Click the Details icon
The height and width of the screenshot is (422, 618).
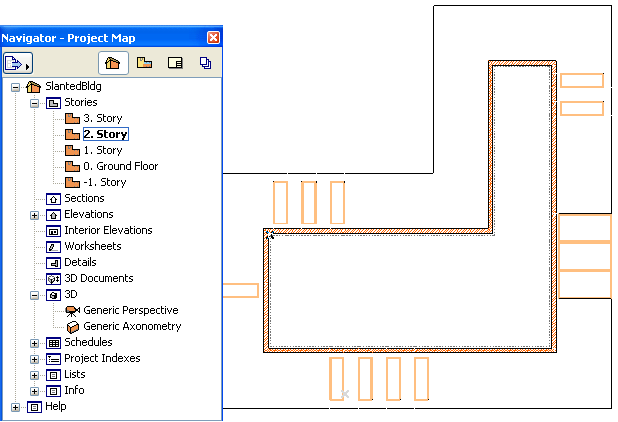(53, 263)
